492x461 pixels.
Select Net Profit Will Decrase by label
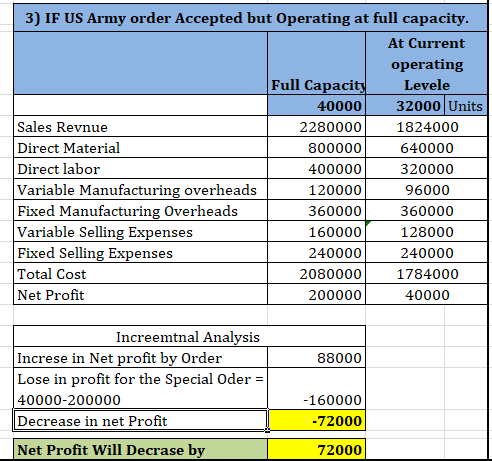(x=140, y=450)
